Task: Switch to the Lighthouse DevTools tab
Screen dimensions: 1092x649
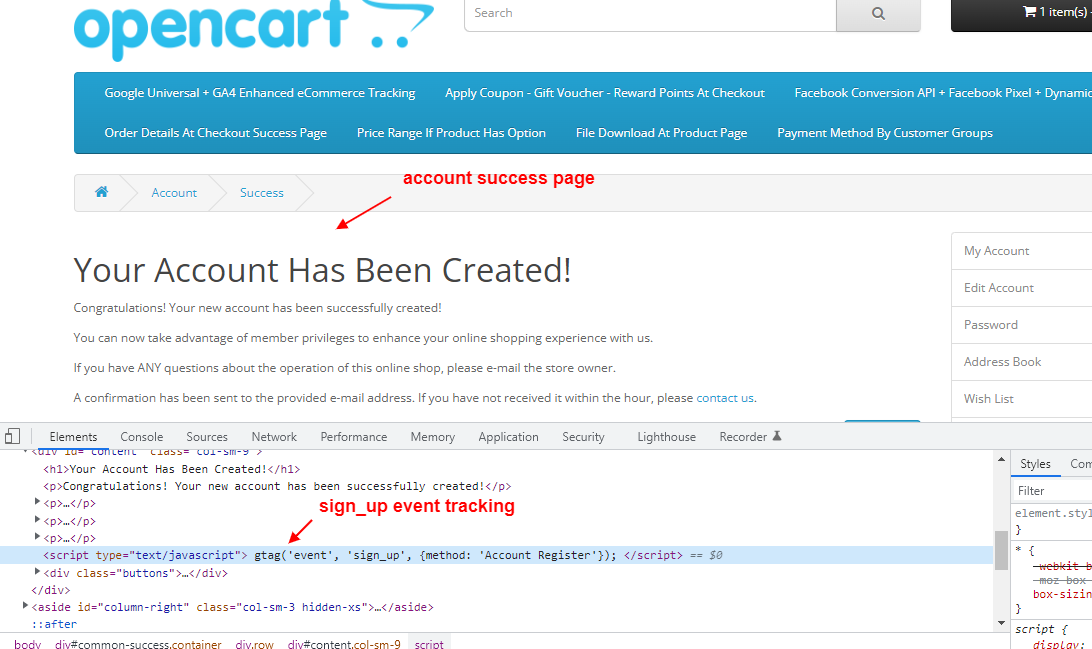Action: point(666,437)
